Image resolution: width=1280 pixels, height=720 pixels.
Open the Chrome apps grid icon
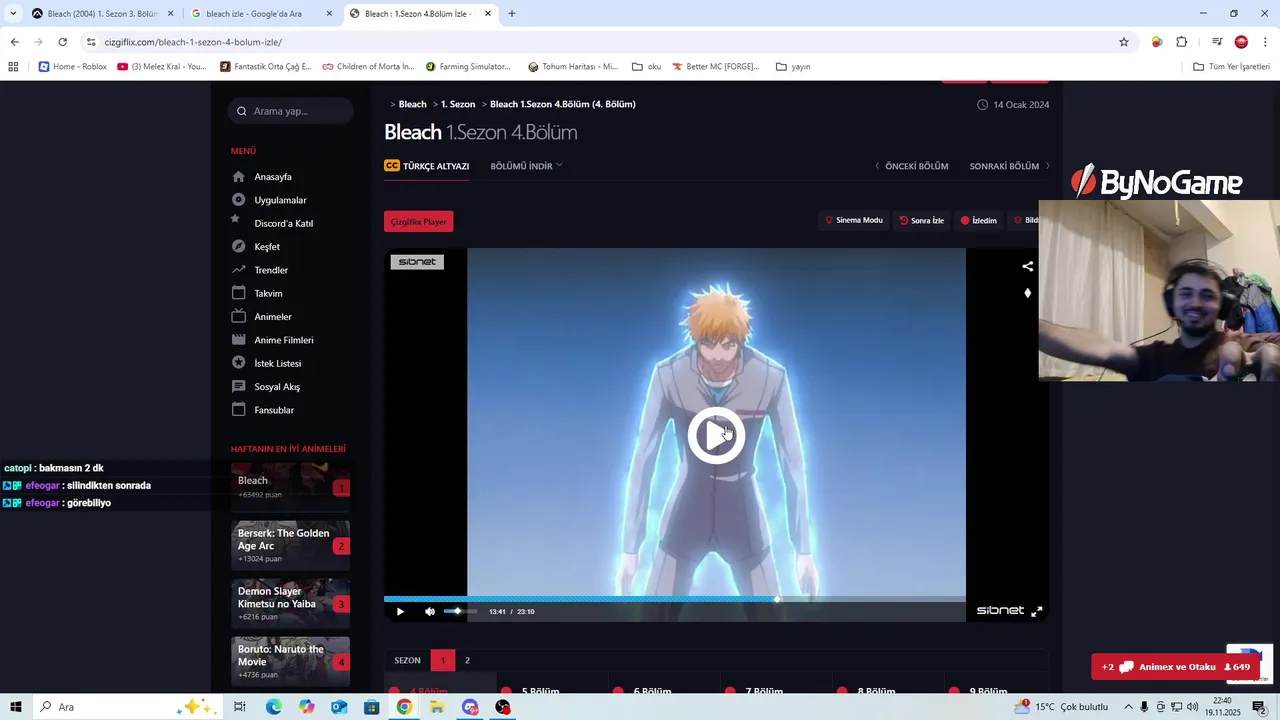[x=13, y=67]
